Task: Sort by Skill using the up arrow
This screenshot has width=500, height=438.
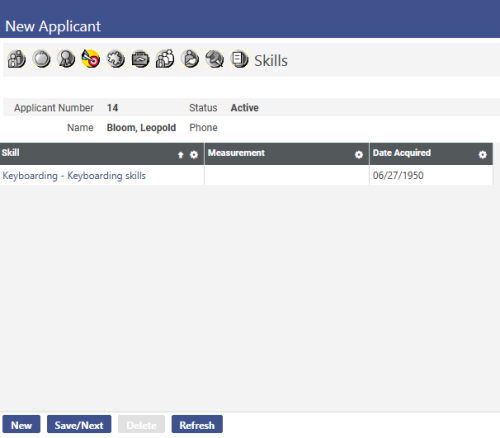Action: 181,155
